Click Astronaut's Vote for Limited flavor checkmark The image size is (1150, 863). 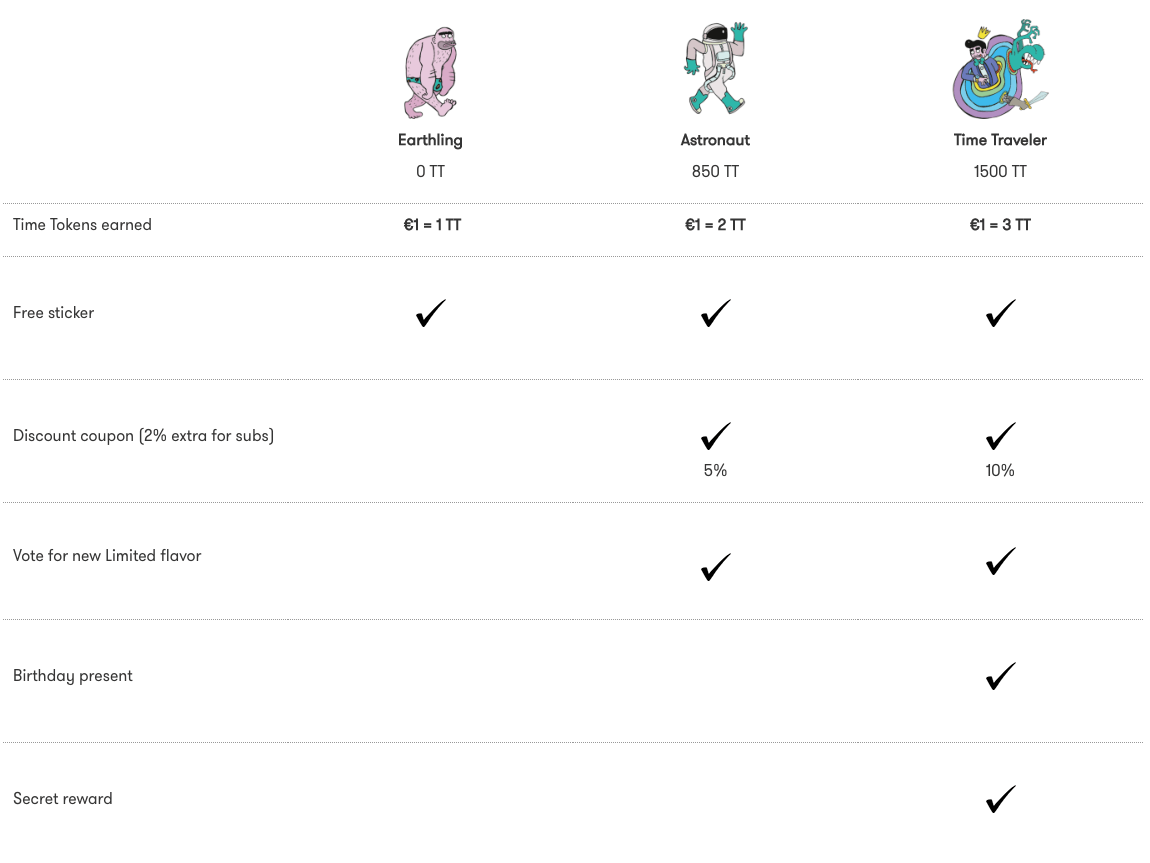coord(715,567)
